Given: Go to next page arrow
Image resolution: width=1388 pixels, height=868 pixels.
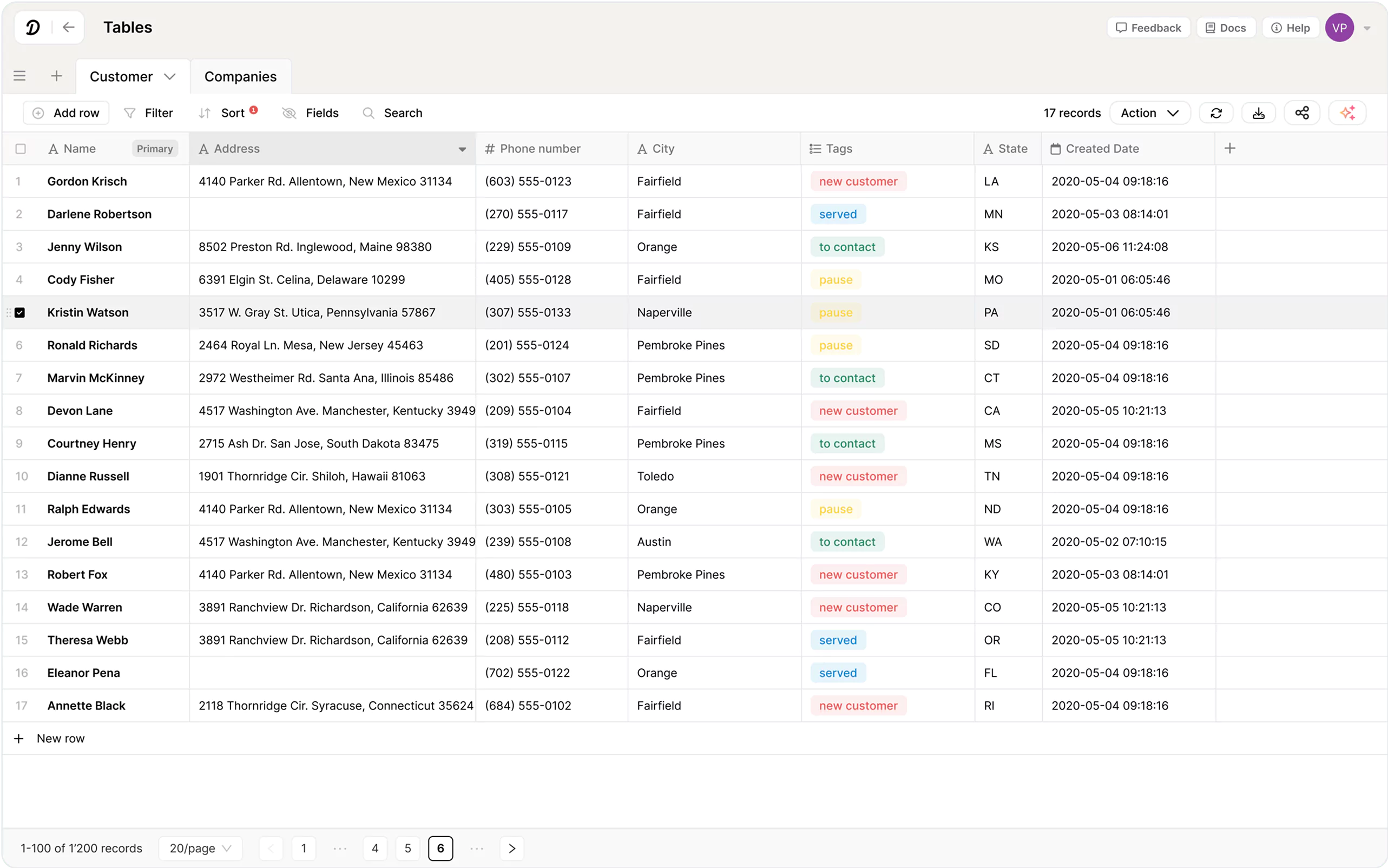Looking at the screenshot, I should [511, 849].
